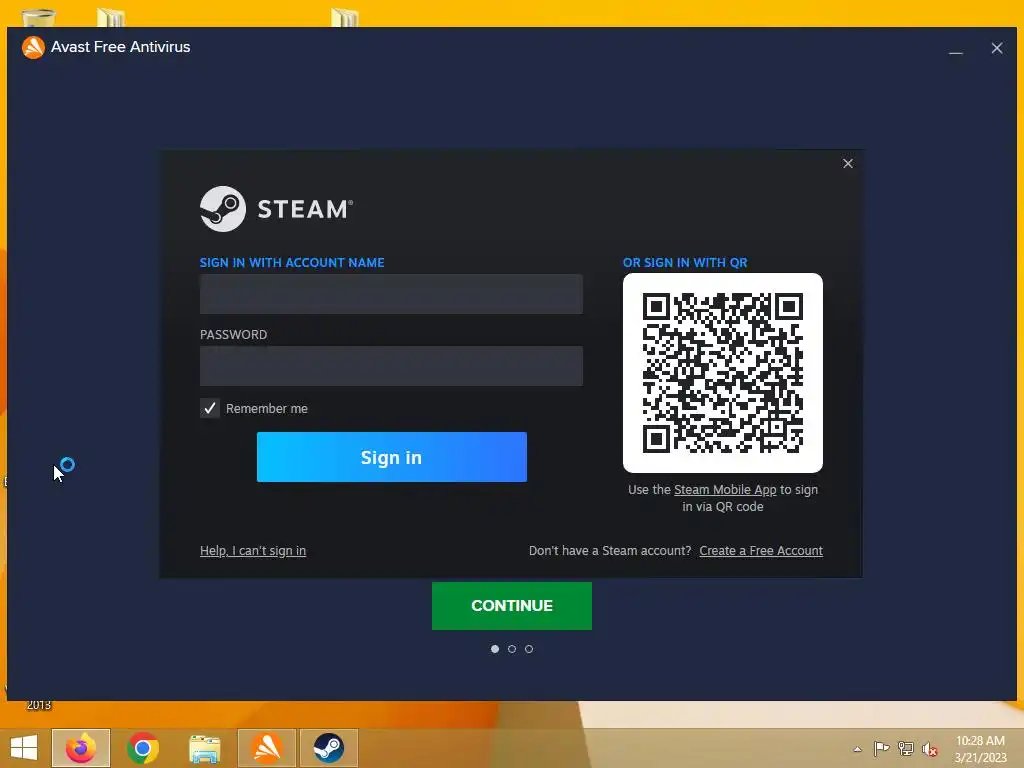Select the third page indicator dot
Image resolution: width=1024 pixels, height=768 pixels.
(529, 649)
